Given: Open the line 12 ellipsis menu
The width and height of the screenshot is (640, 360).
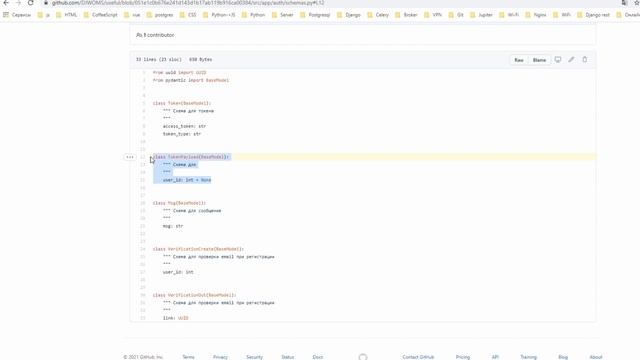Looking at the screenshot, I should [x=130, y=157].
